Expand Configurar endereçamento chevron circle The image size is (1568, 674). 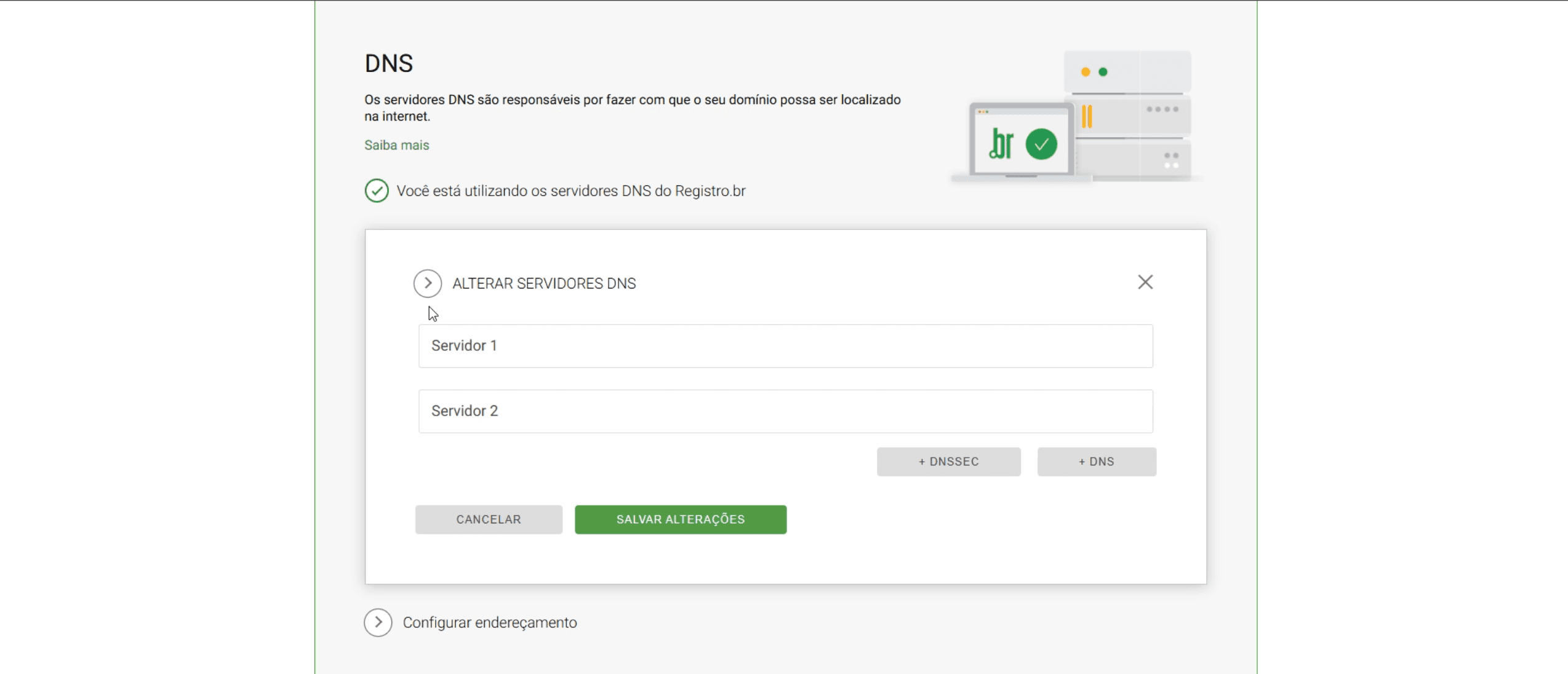pos(378,622)
